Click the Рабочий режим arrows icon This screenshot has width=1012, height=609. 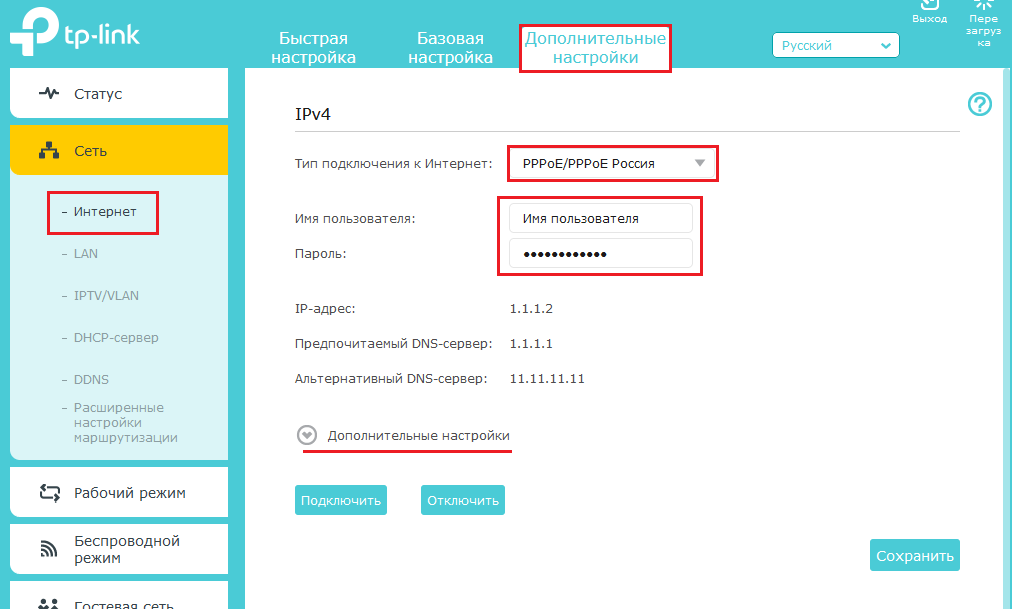coord(49,492)
